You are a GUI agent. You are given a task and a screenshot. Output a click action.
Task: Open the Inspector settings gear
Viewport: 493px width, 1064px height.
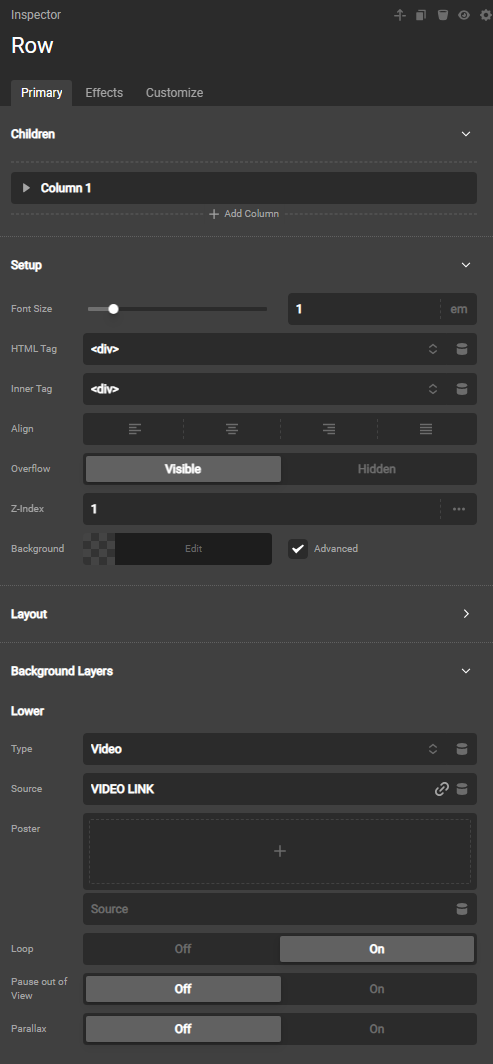click(x=486, y=15)
